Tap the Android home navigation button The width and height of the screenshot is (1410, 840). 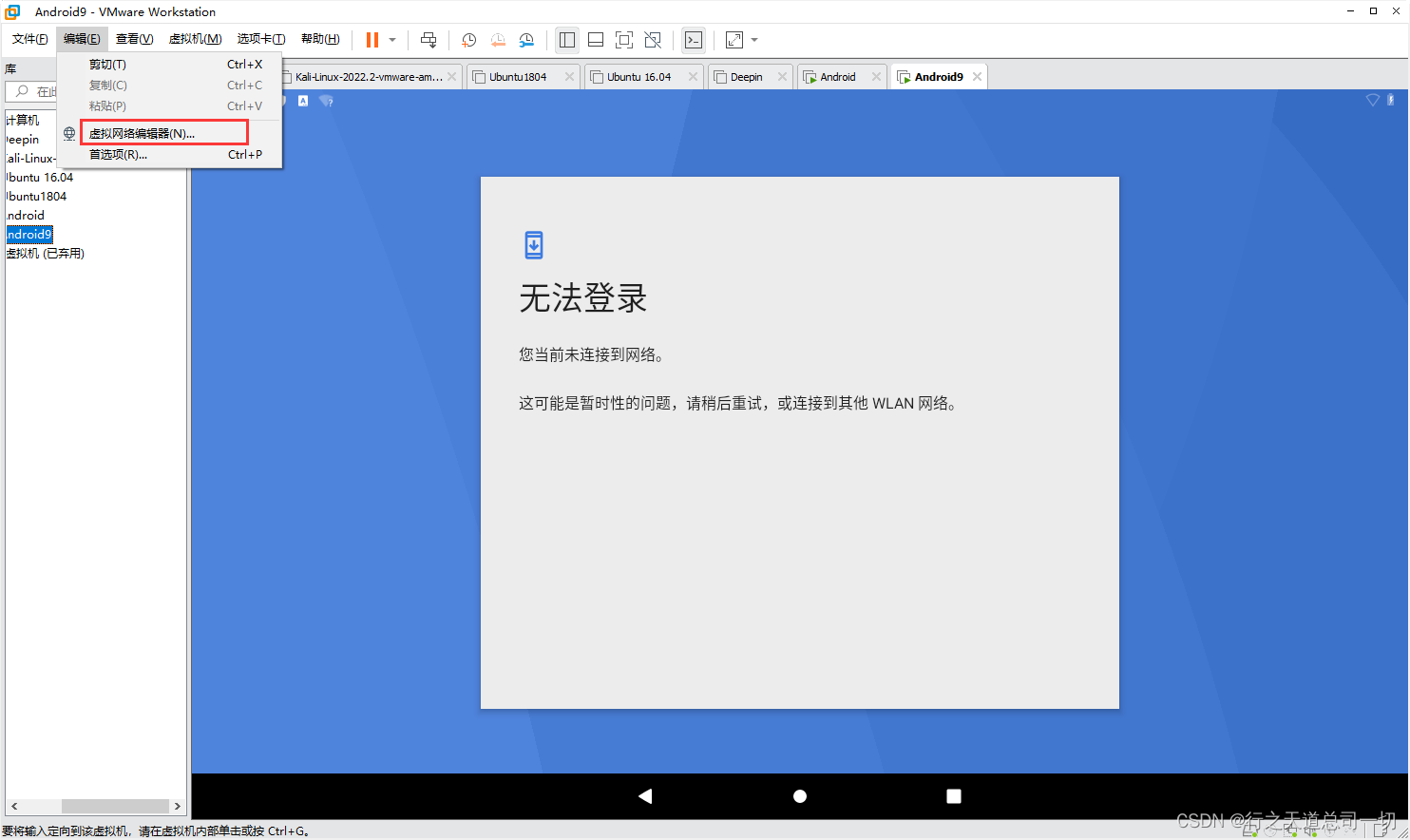(800, 796)
